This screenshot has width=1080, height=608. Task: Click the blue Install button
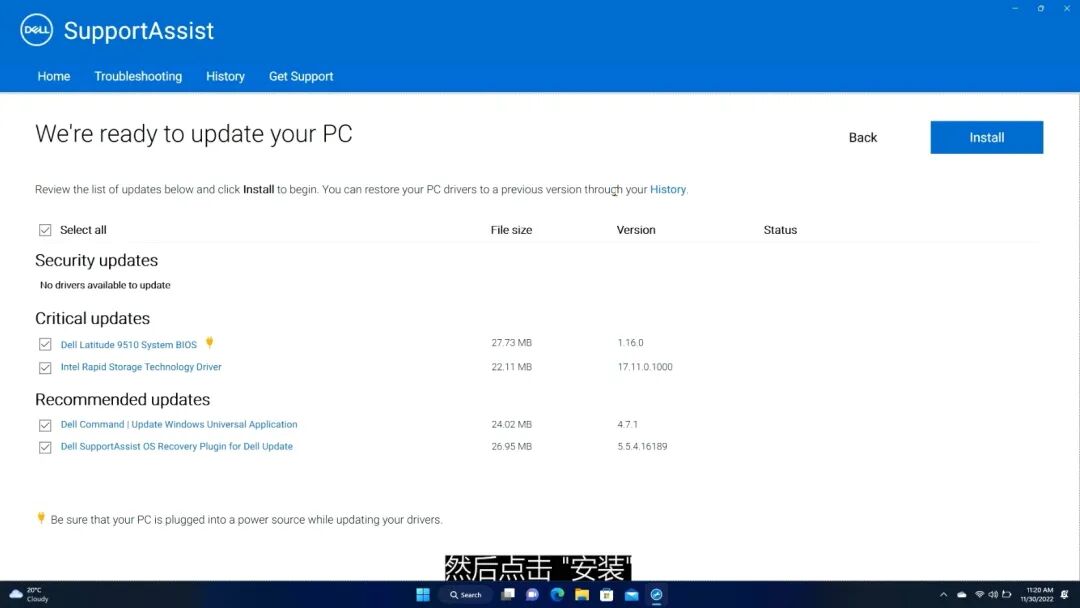[986, 138]
